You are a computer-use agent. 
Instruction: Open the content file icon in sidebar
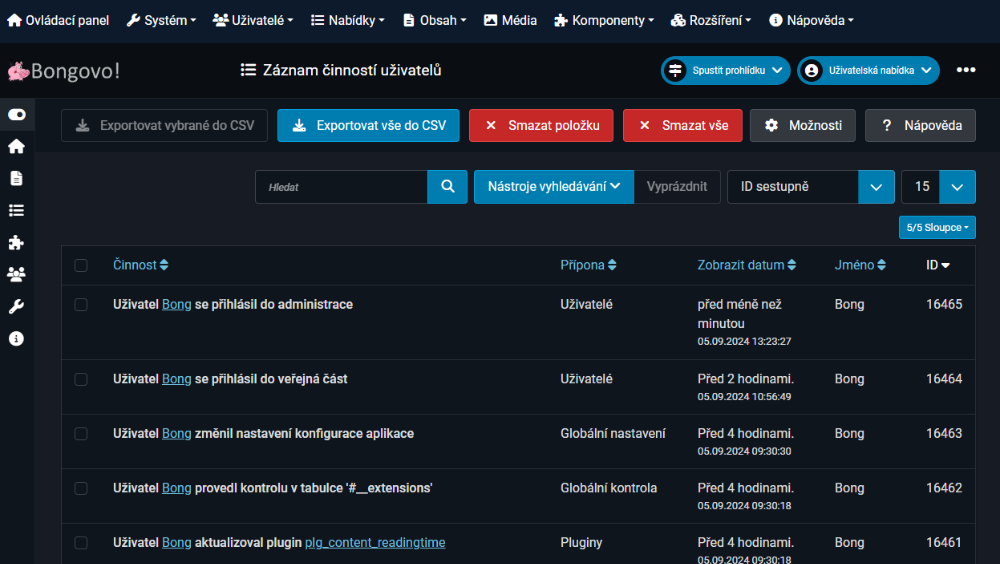pyautogui.click(x=16, y=178)
